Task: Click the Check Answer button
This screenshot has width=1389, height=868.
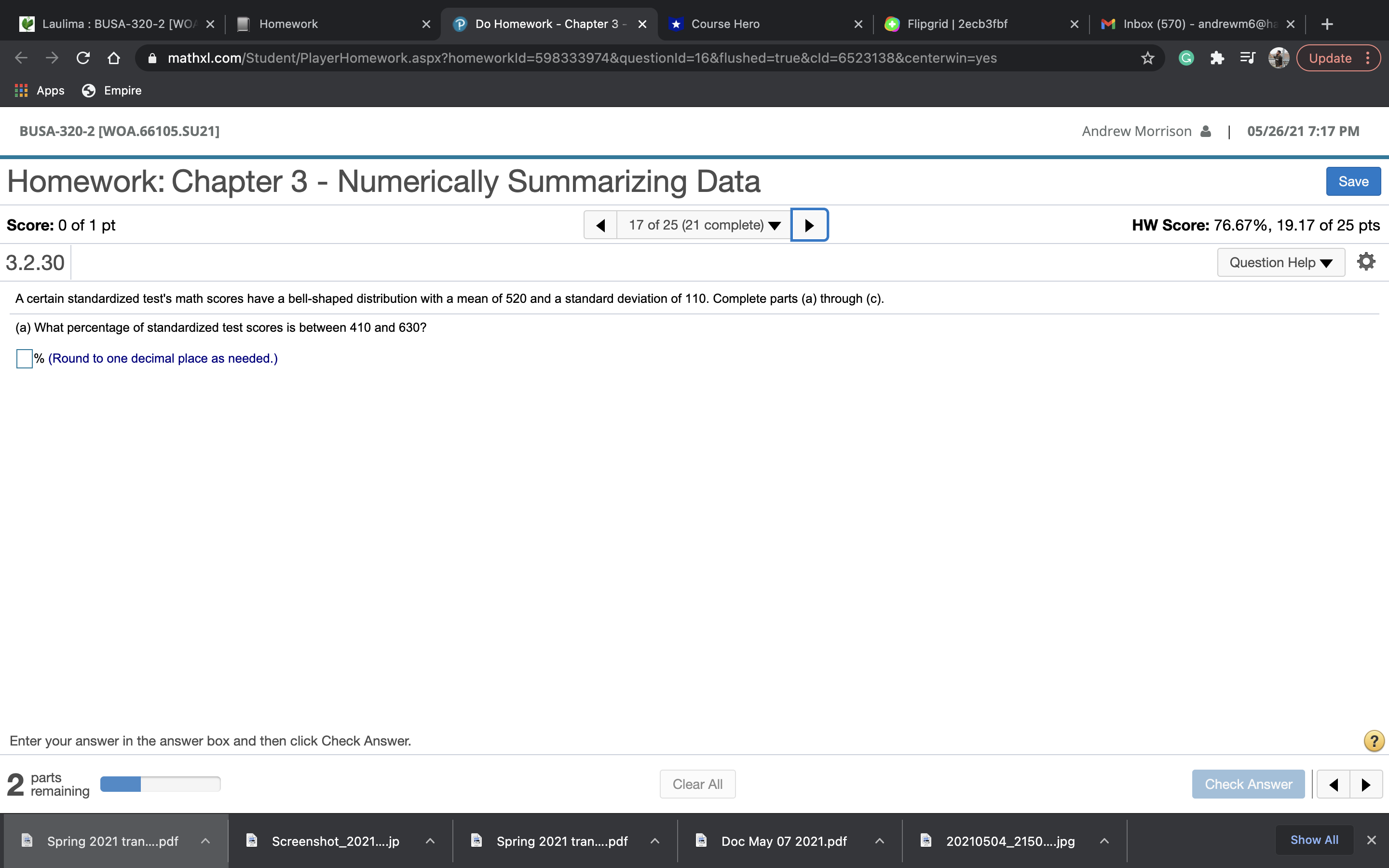Action: click(1247, 783)
